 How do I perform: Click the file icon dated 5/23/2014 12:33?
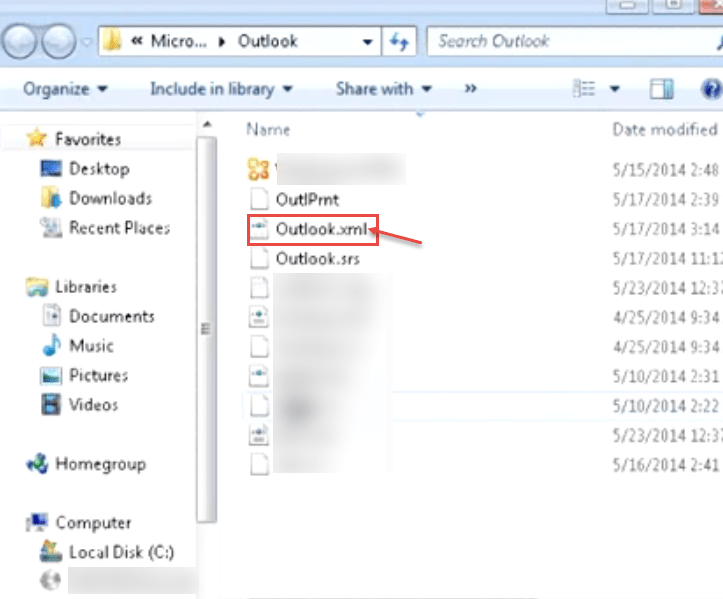point(259,288)
